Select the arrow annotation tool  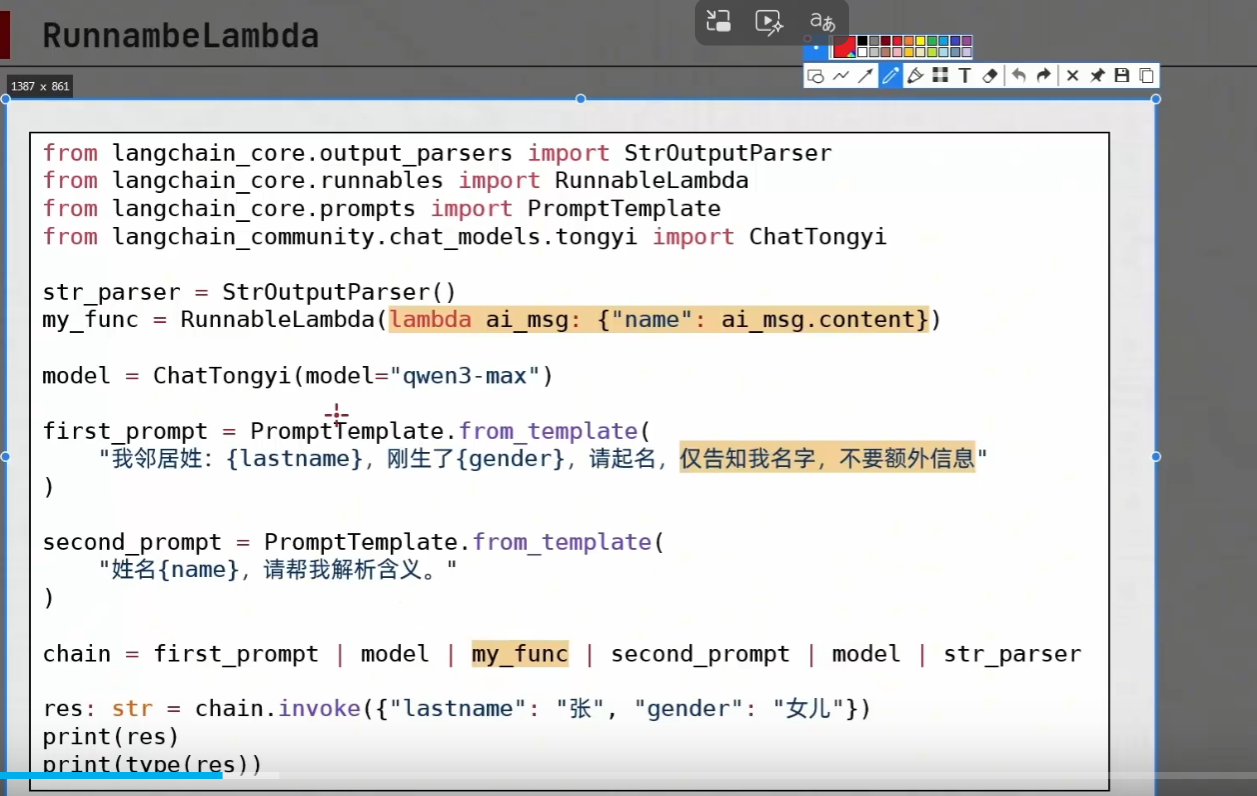click(866, 76)
